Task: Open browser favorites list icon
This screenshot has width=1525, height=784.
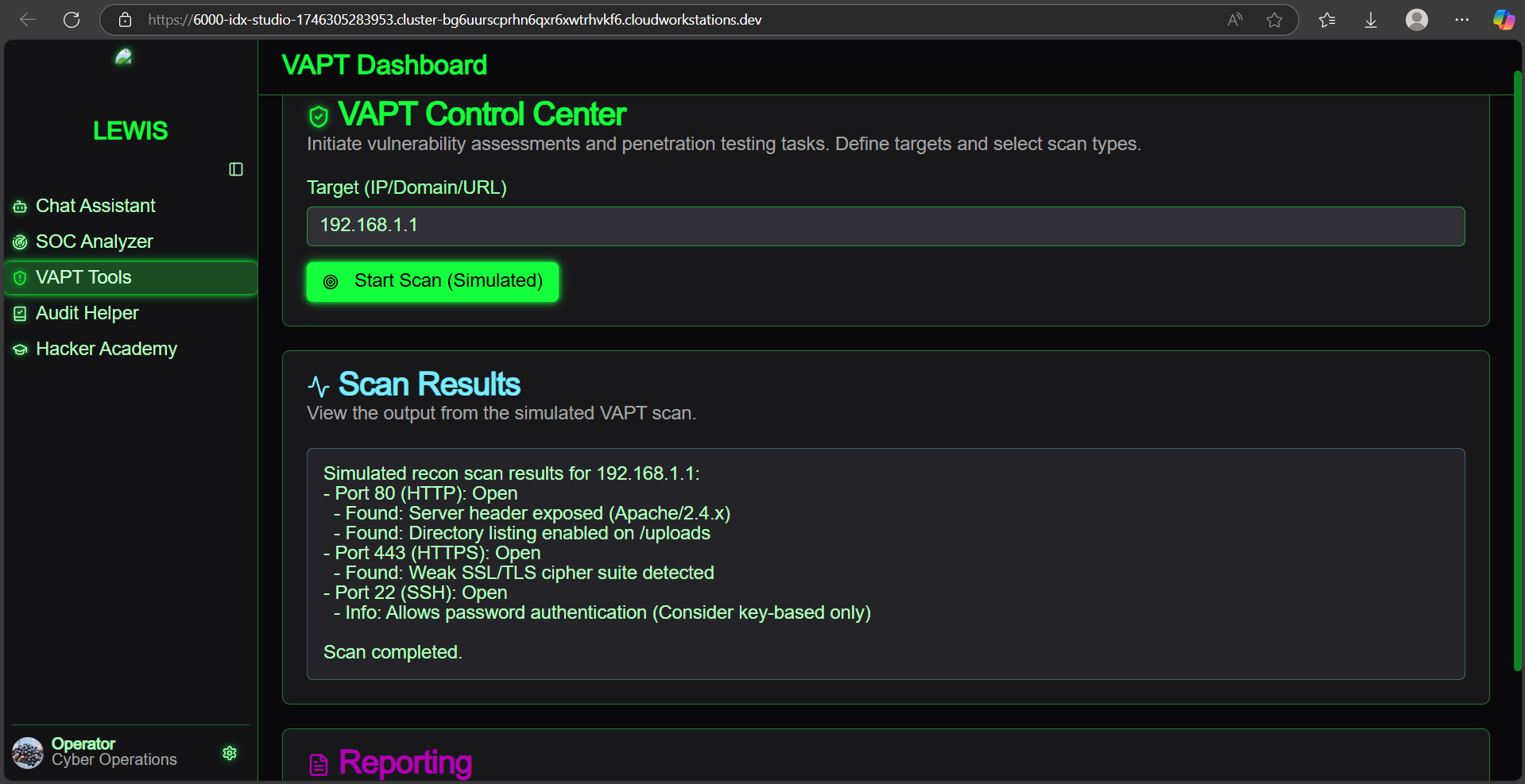Action: 1326,20
